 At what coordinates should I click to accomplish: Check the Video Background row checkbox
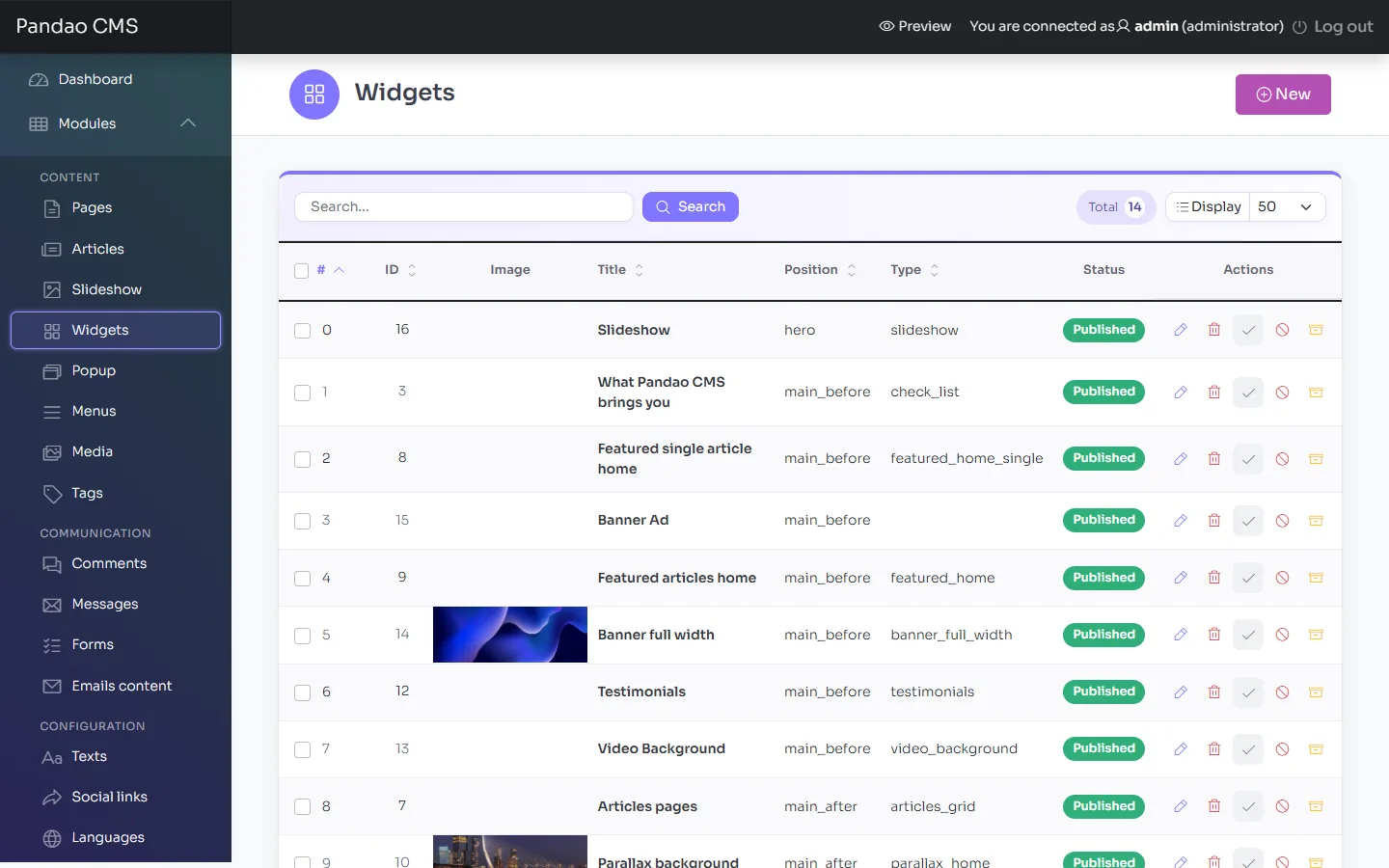[302, 749]
